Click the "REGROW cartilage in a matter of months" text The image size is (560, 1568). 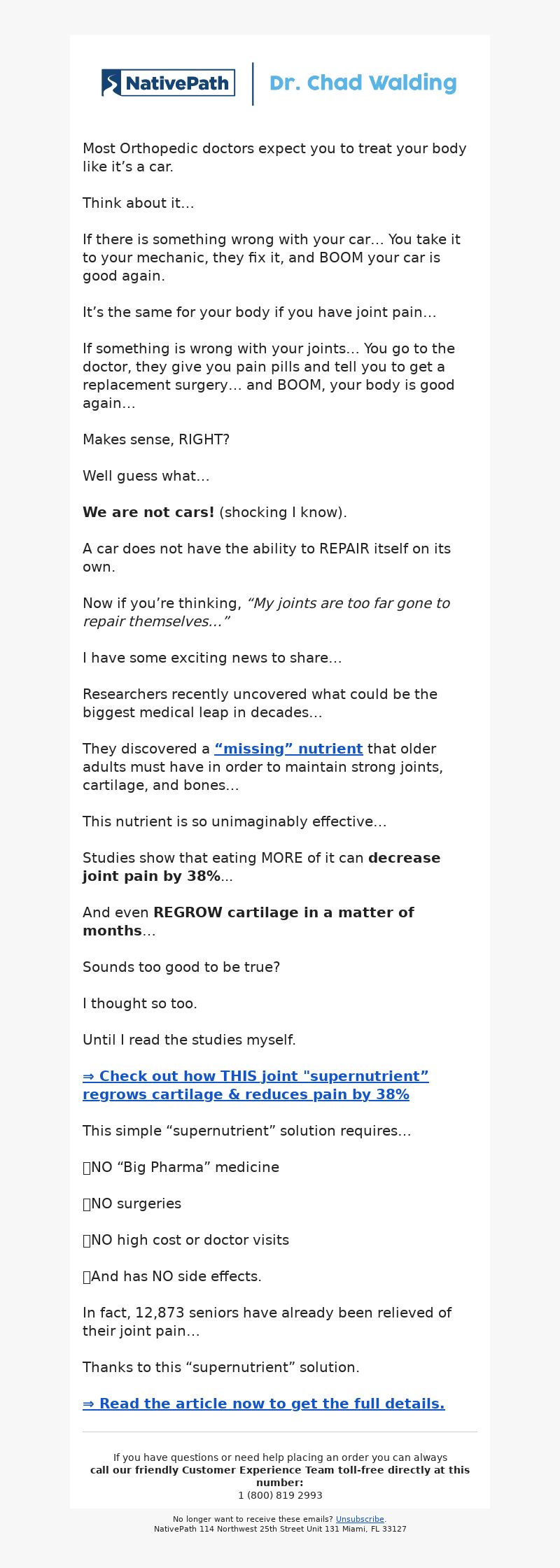(248, 921)
